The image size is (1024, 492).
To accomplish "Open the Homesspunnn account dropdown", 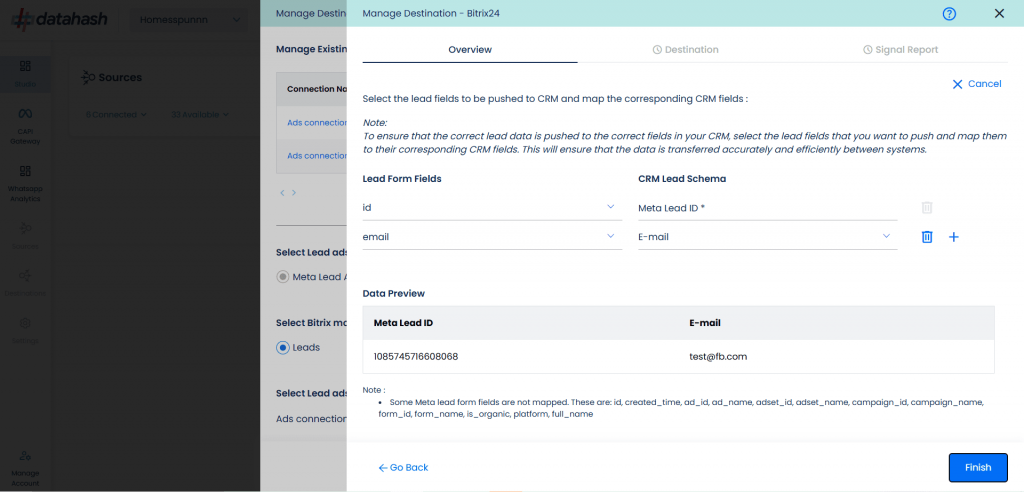I will (190, 20).
